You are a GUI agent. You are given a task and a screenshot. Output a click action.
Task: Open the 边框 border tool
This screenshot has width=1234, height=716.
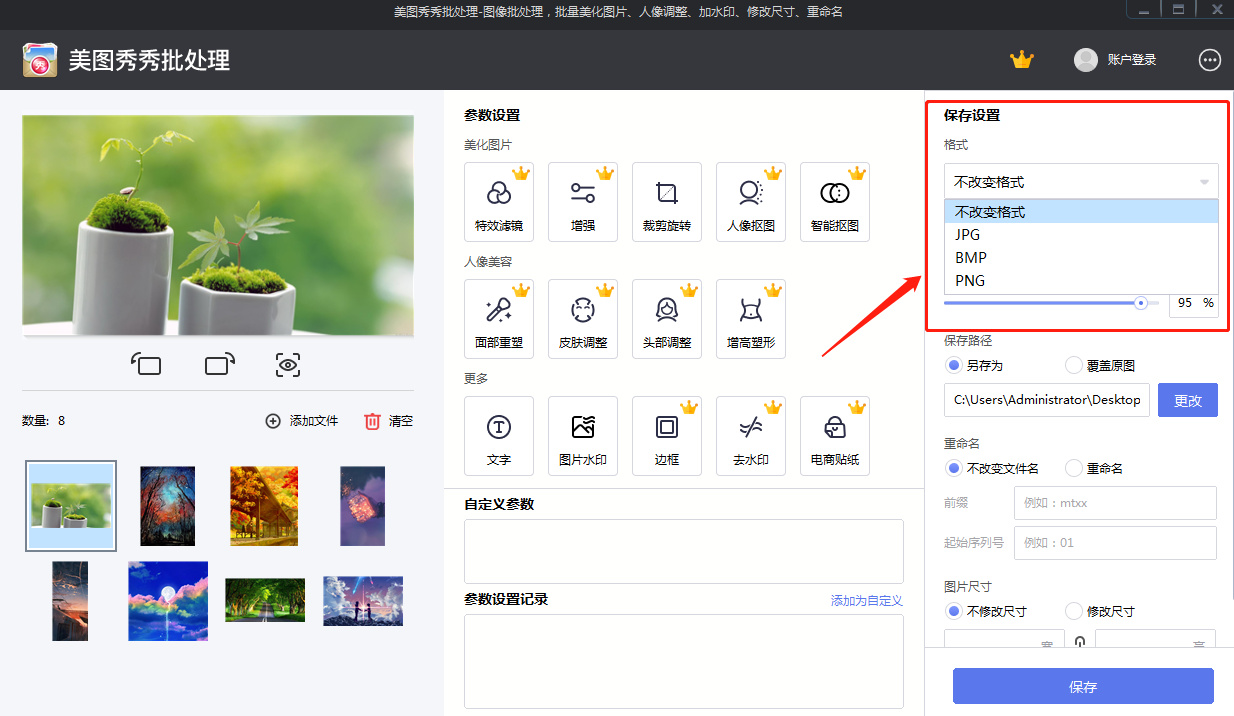click(x=667, y=436)
